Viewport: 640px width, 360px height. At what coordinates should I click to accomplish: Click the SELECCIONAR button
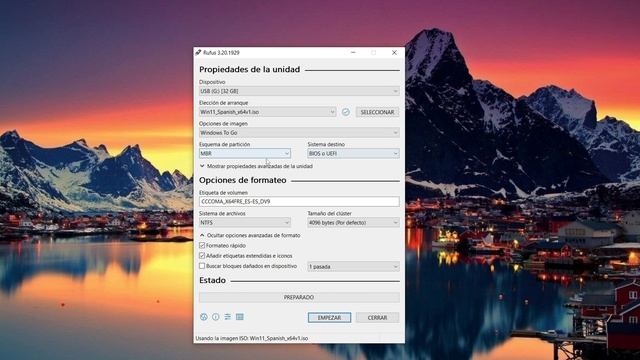tap(378, 112)
